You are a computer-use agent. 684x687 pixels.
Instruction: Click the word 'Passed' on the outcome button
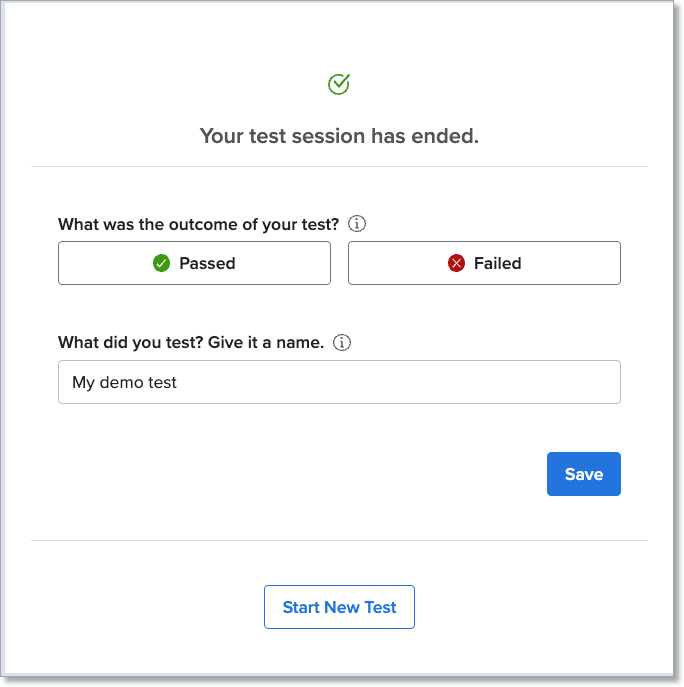pos(207,264)
